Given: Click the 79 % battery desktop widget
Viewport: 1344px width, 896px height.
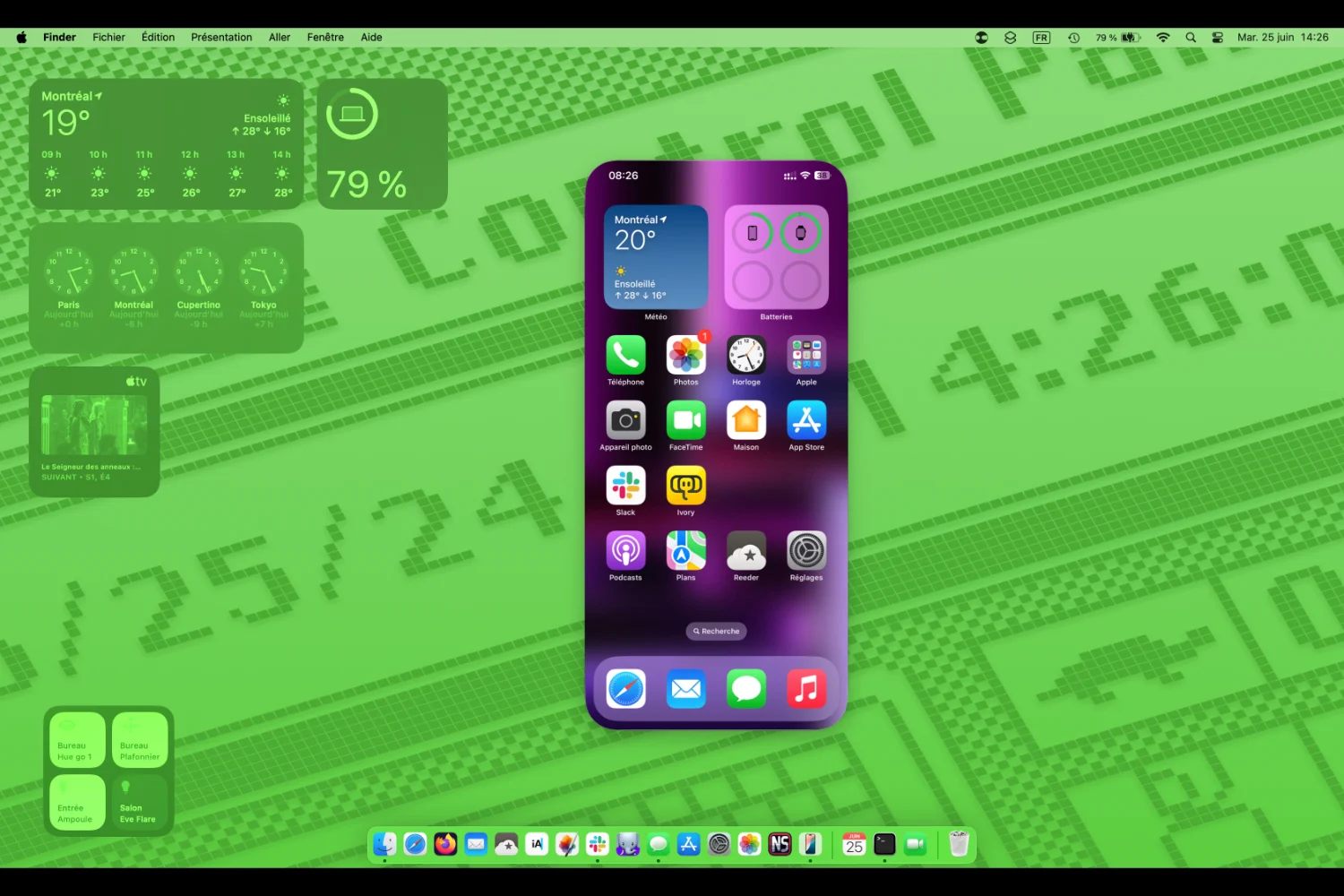Looking at the screenshot, I should click(383, 144).
